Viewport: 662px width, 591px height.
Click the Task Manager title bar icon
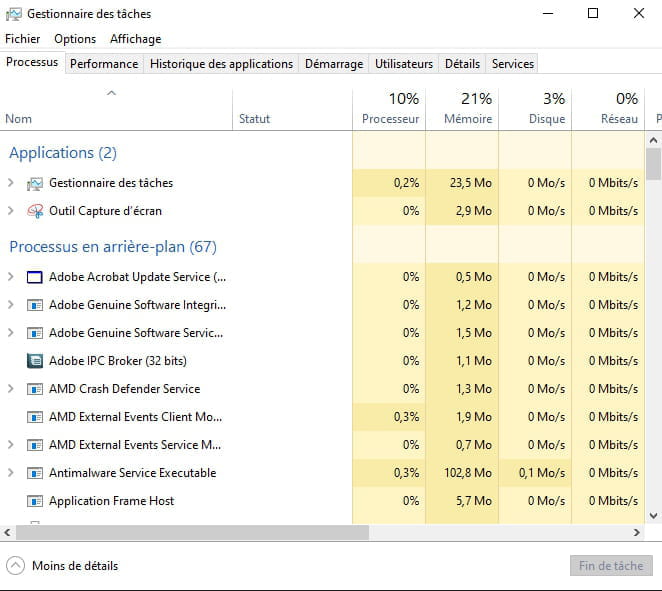click(14, 14)
